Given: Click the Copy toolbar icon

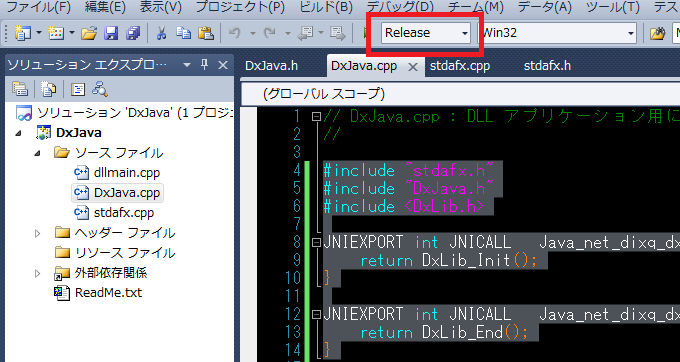Looking at the screenshot, I should click(183, 33).
